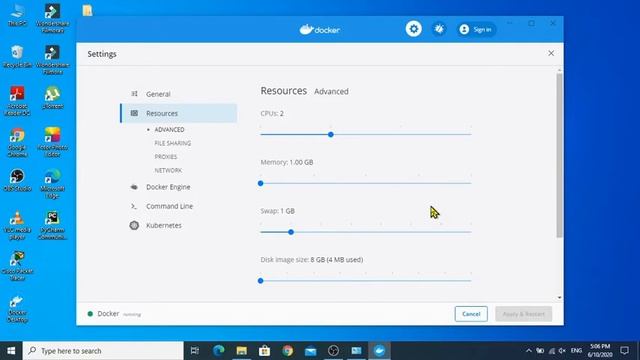Select the uTorrent desktop shortcut
Screen dimensions: 640x360
(53, 98)
